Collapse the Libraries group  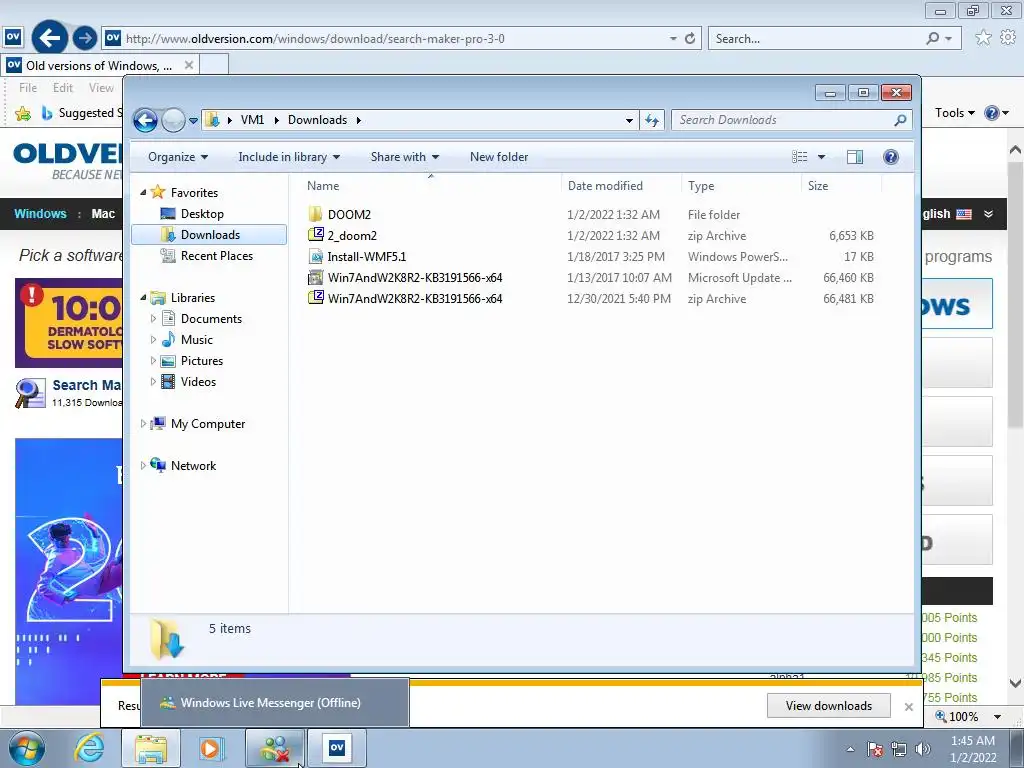(x=143, y=298)
